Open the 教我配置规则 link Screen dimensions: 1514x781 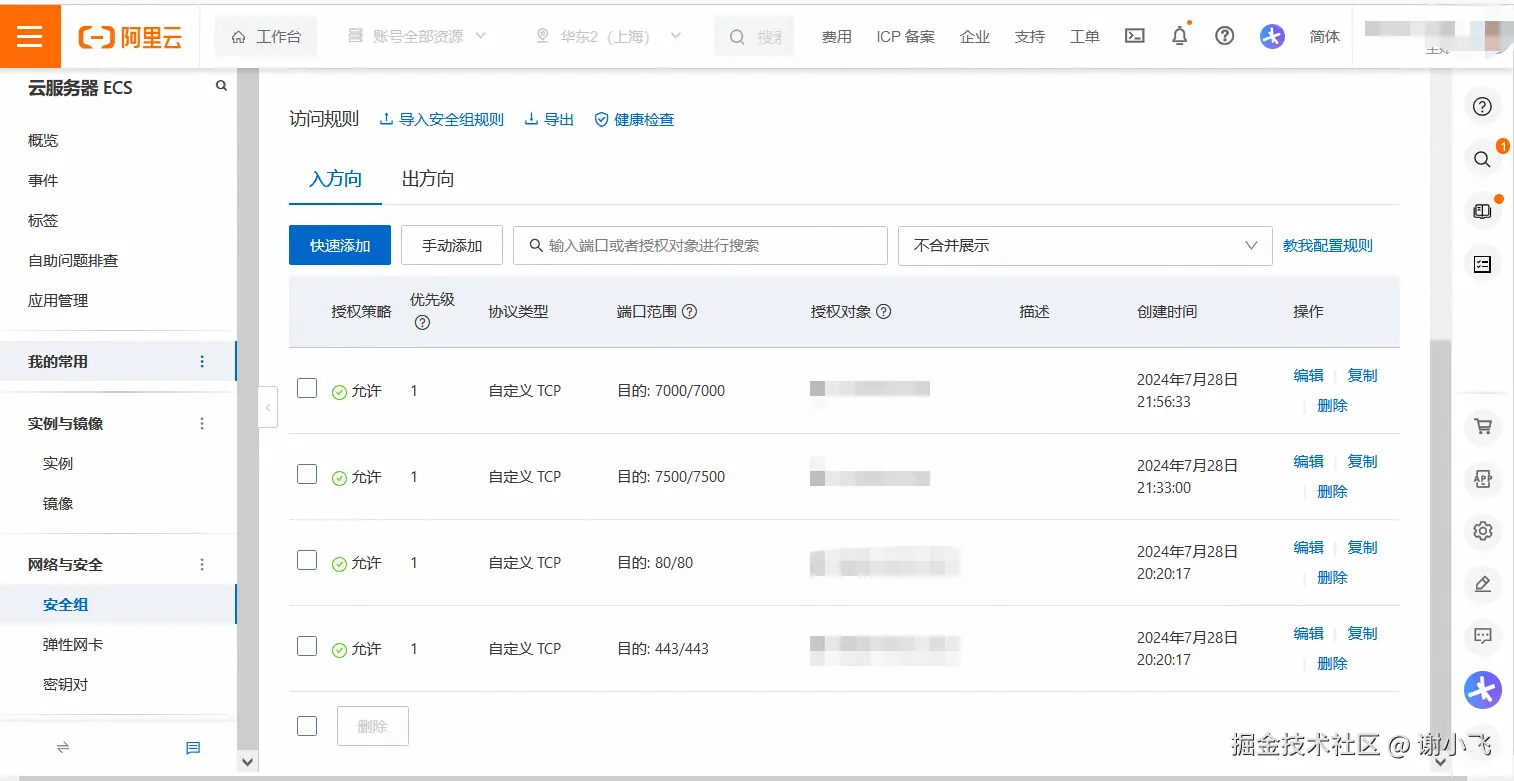[x=1328, y=245]
